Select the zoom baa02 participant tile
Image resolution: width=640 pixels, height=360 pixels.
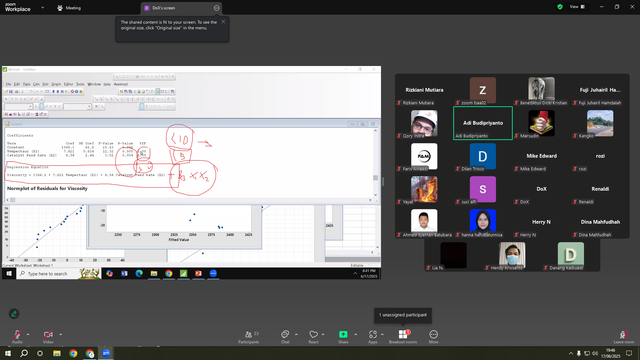click(483, 91)
